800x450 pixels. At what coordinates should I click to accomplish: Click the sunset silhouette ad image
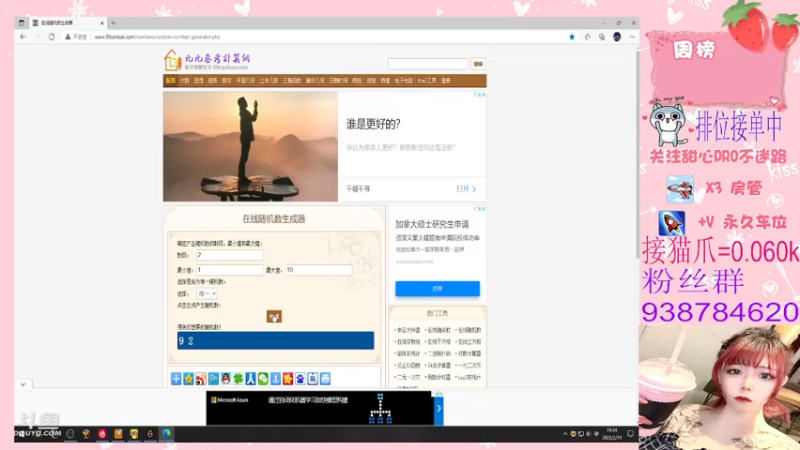(251, 146)
